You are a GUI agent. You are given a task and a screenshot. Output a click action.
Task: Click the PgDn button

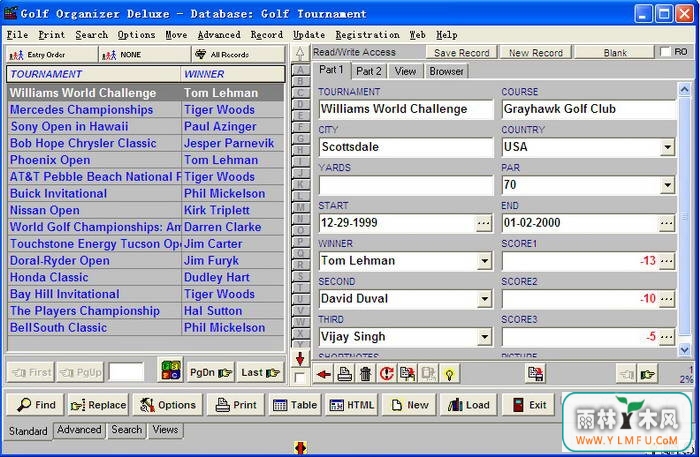point(211,372)
